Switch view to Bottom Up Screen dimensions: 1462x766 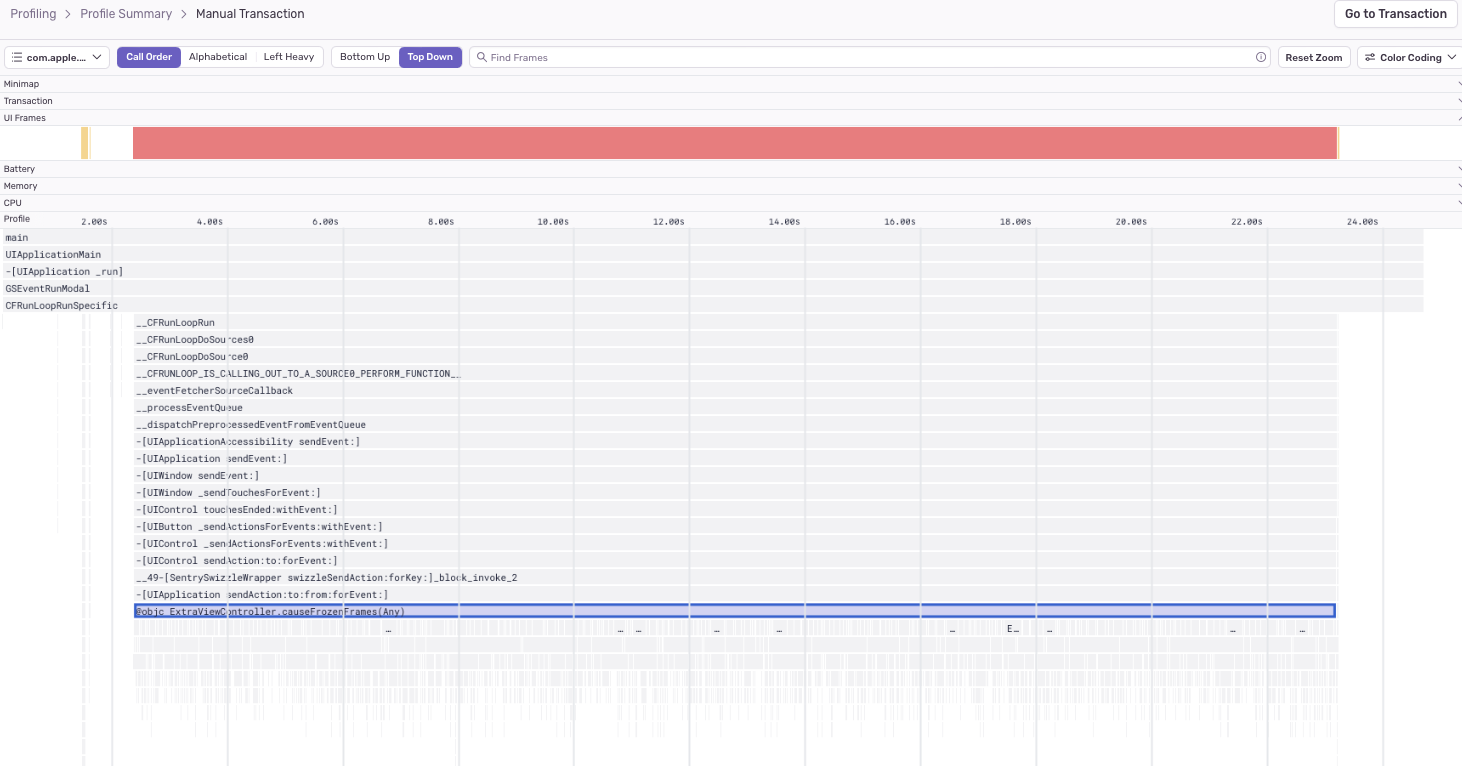pyautogui.click(x=365, y=57)
